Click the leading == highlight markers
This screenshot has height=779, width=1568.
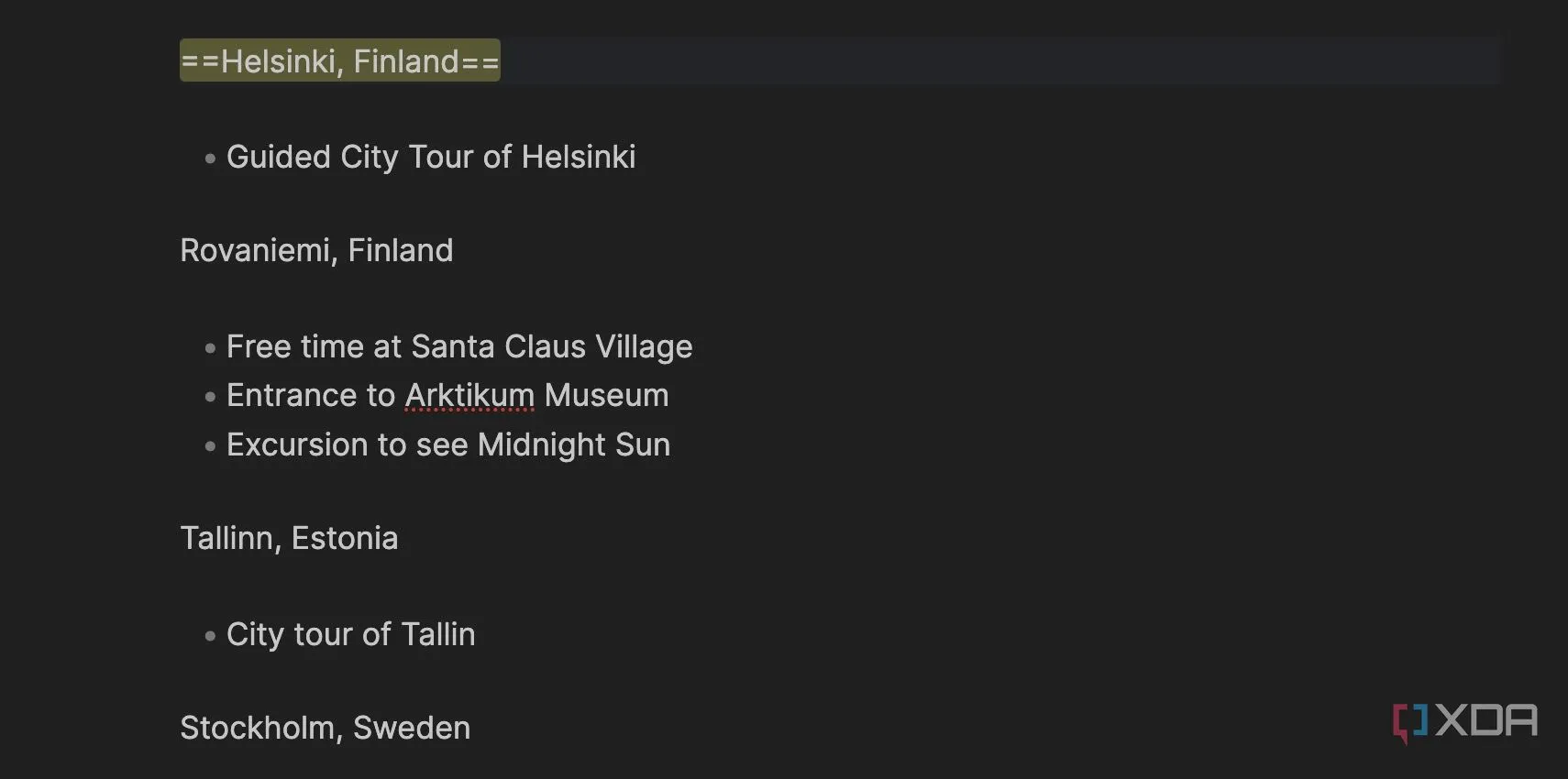(x=200, y=61)
